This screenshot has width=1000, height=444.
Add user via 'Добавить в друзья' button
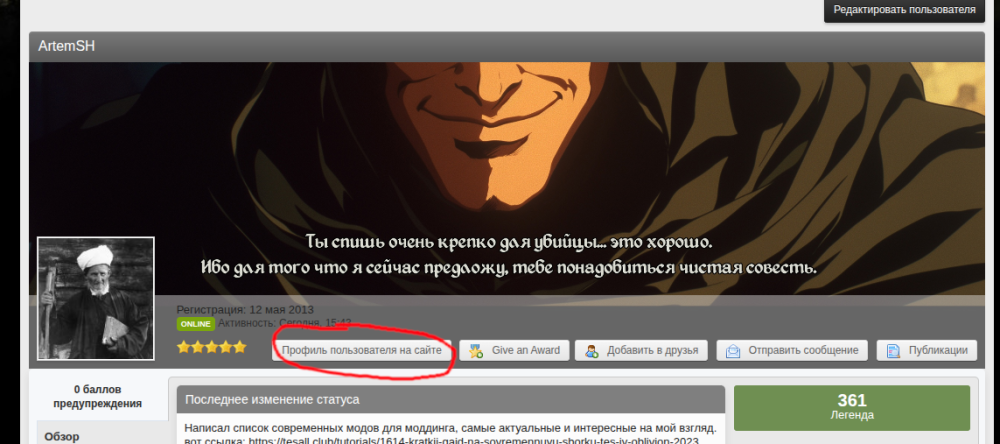[x=641, y=350]
